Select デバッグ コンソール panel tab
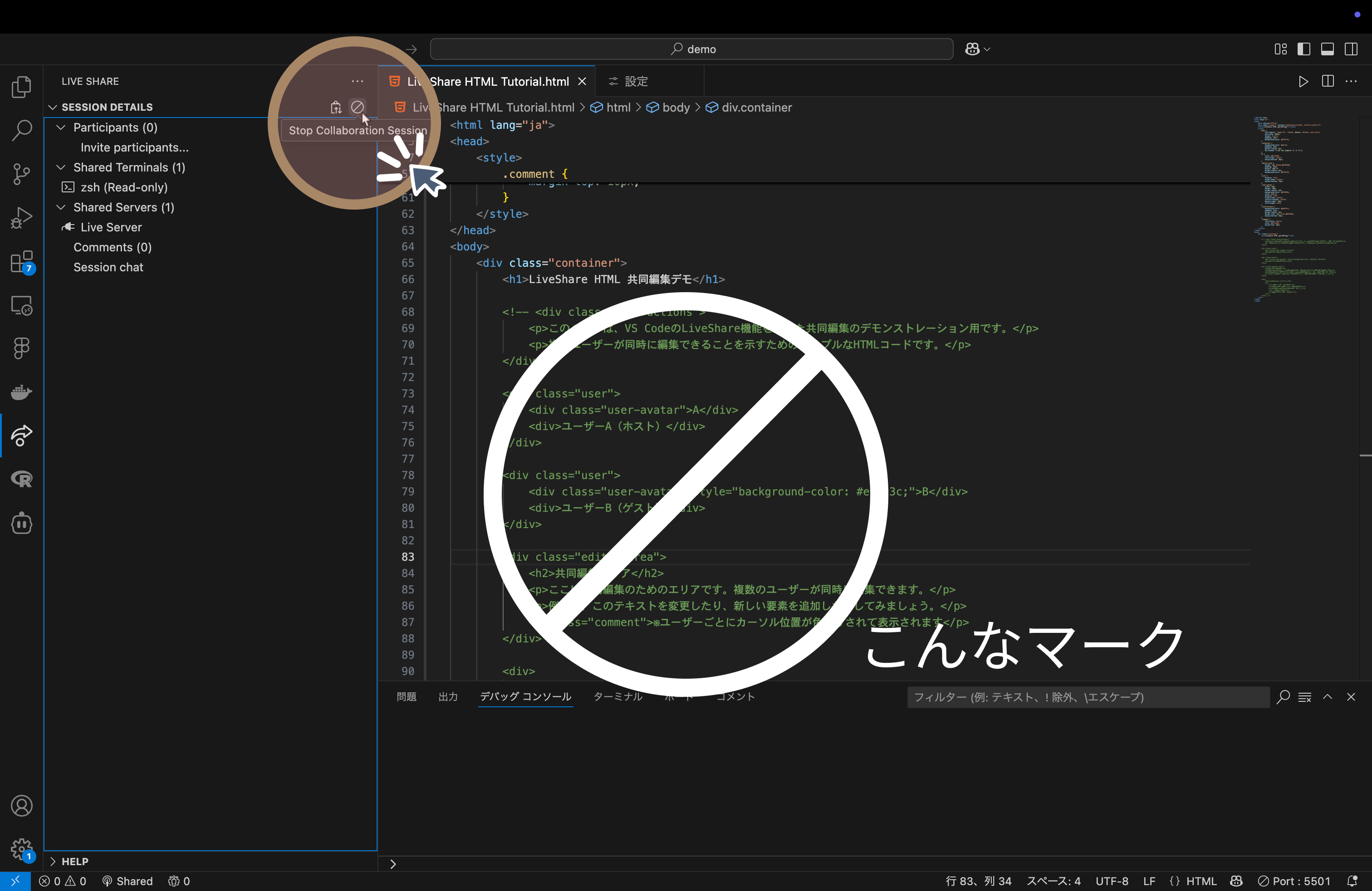1372x891 pixels. tap(526, 697)
